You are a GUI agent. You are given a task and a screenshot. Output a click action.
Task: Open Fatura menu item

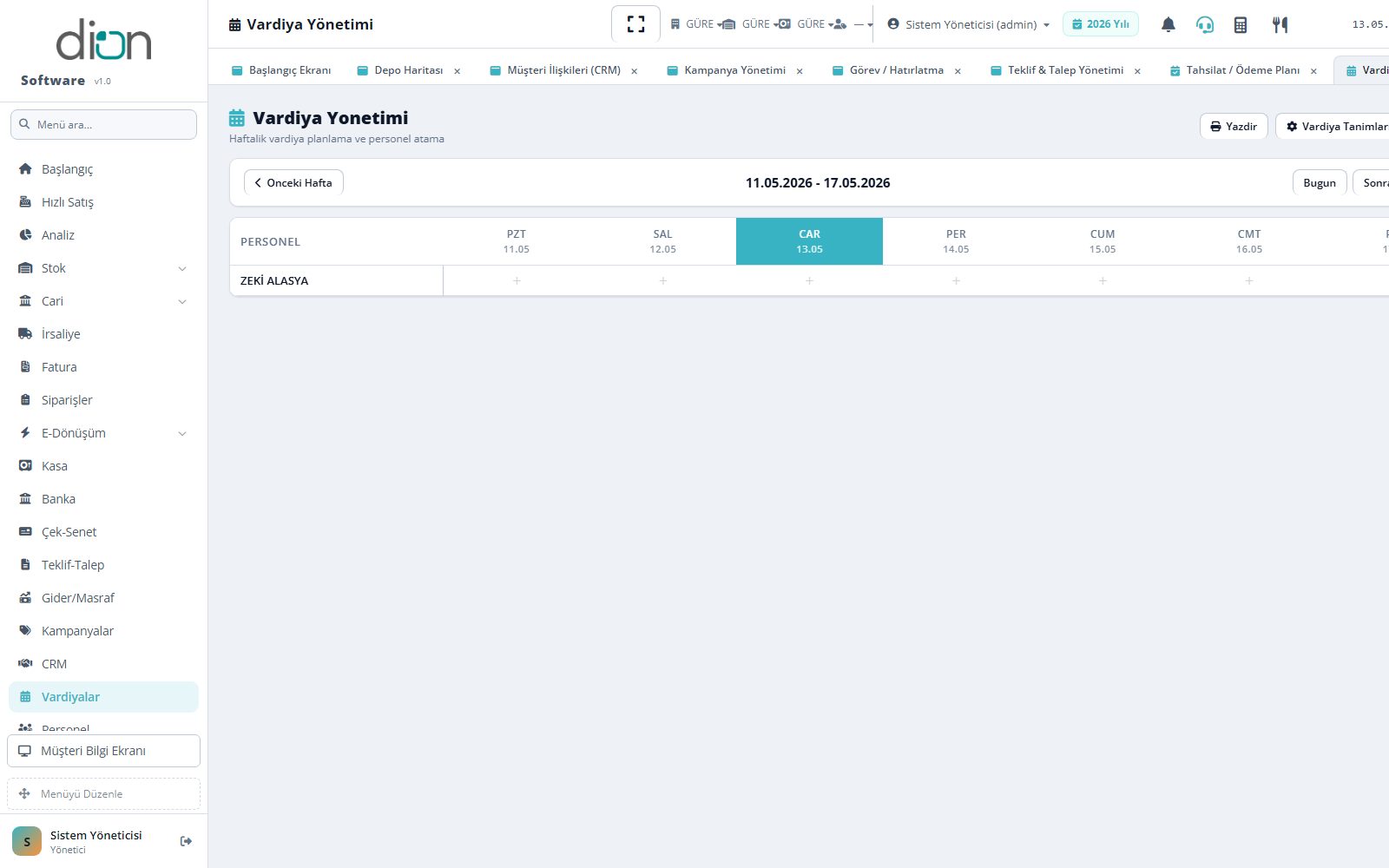point(103,367)
